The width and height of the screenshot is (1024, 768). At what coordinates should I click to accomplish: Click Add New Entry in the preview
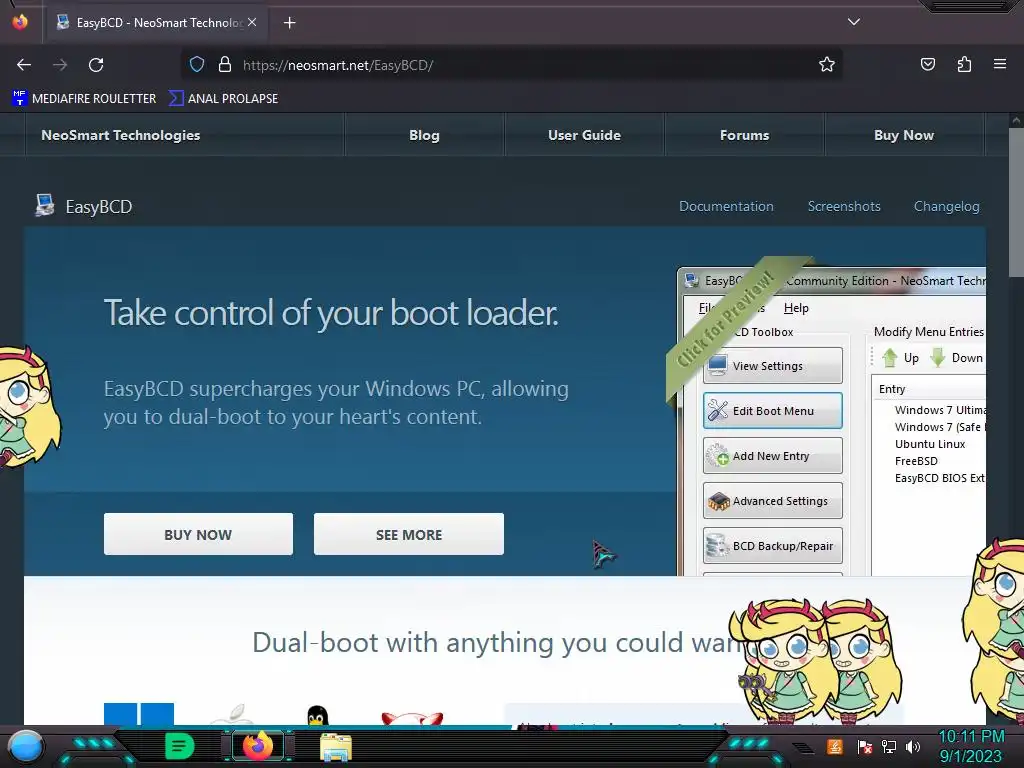tap(773, 456)
